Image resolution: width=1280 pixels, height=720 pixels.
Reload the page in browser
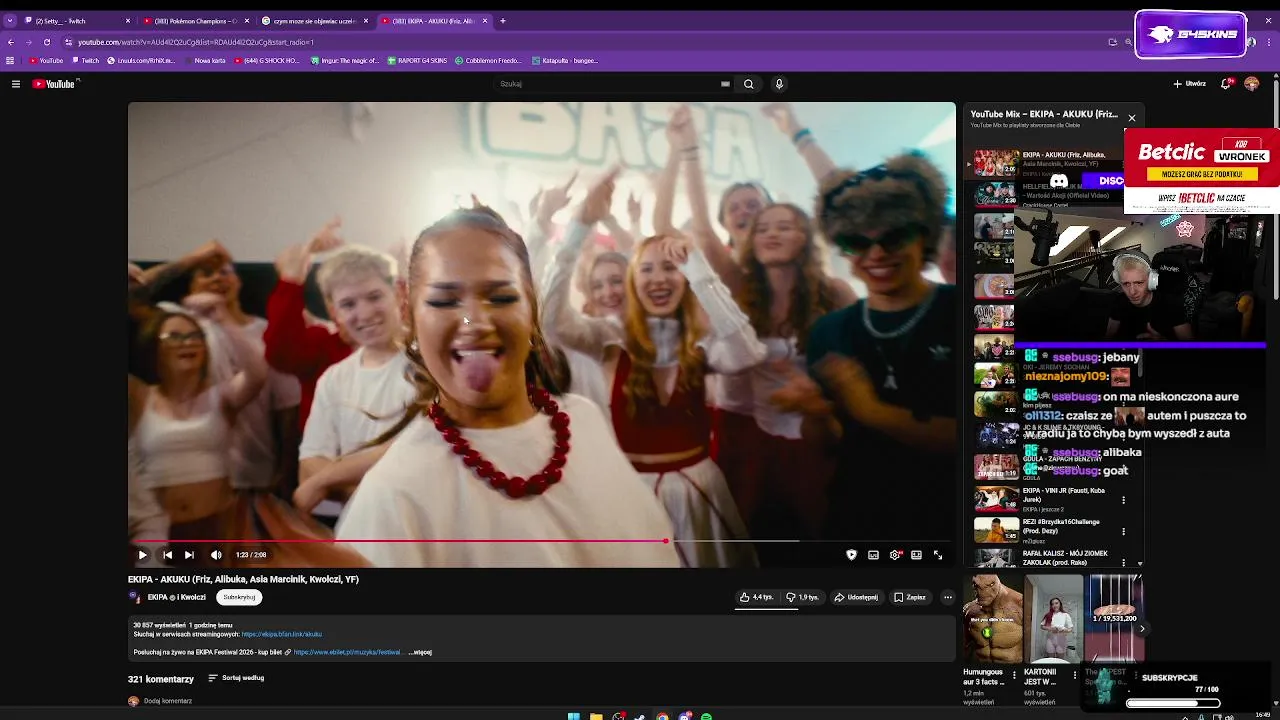click(47, 42)
